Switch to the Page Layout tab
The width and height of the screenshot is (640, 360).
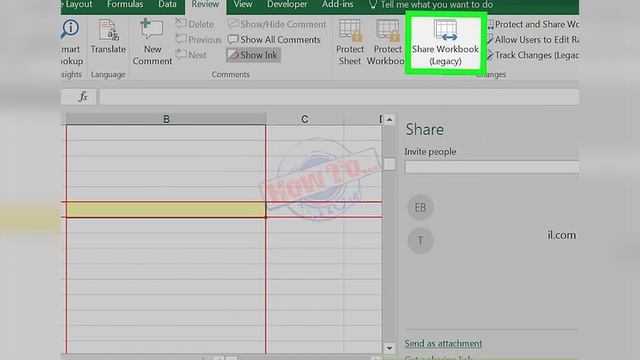pos(78,4)
